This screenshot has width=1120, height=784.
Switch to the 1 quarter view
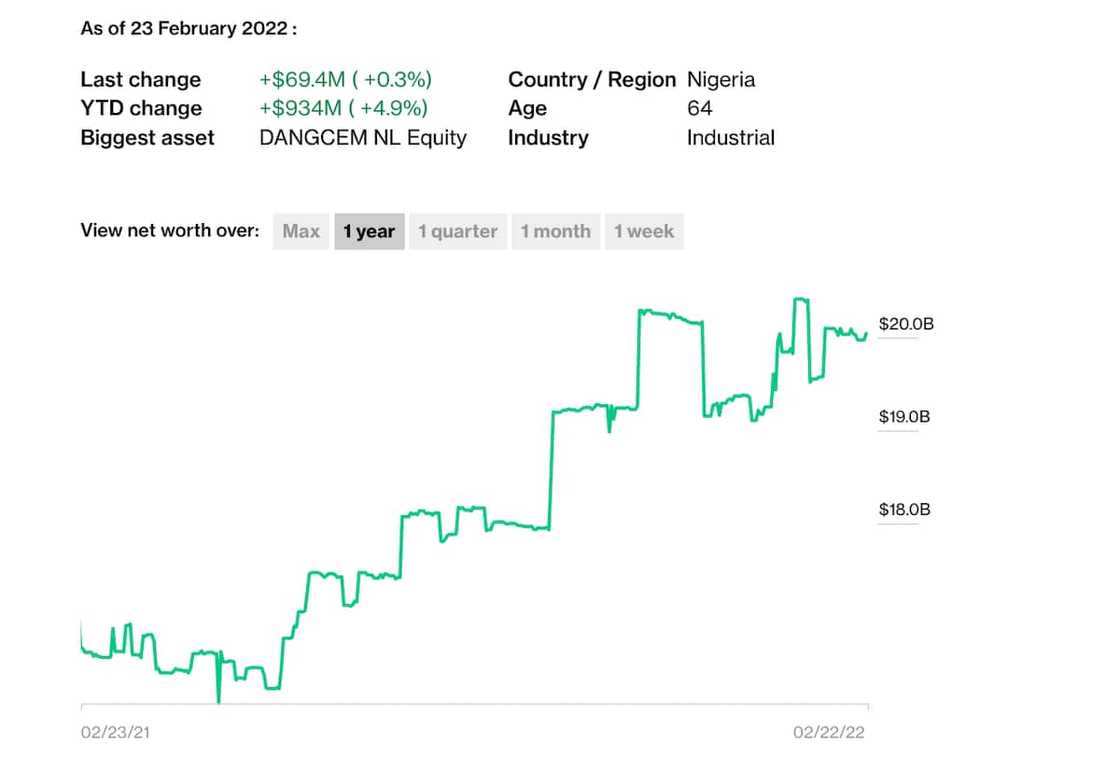click(x=458, y=231)
